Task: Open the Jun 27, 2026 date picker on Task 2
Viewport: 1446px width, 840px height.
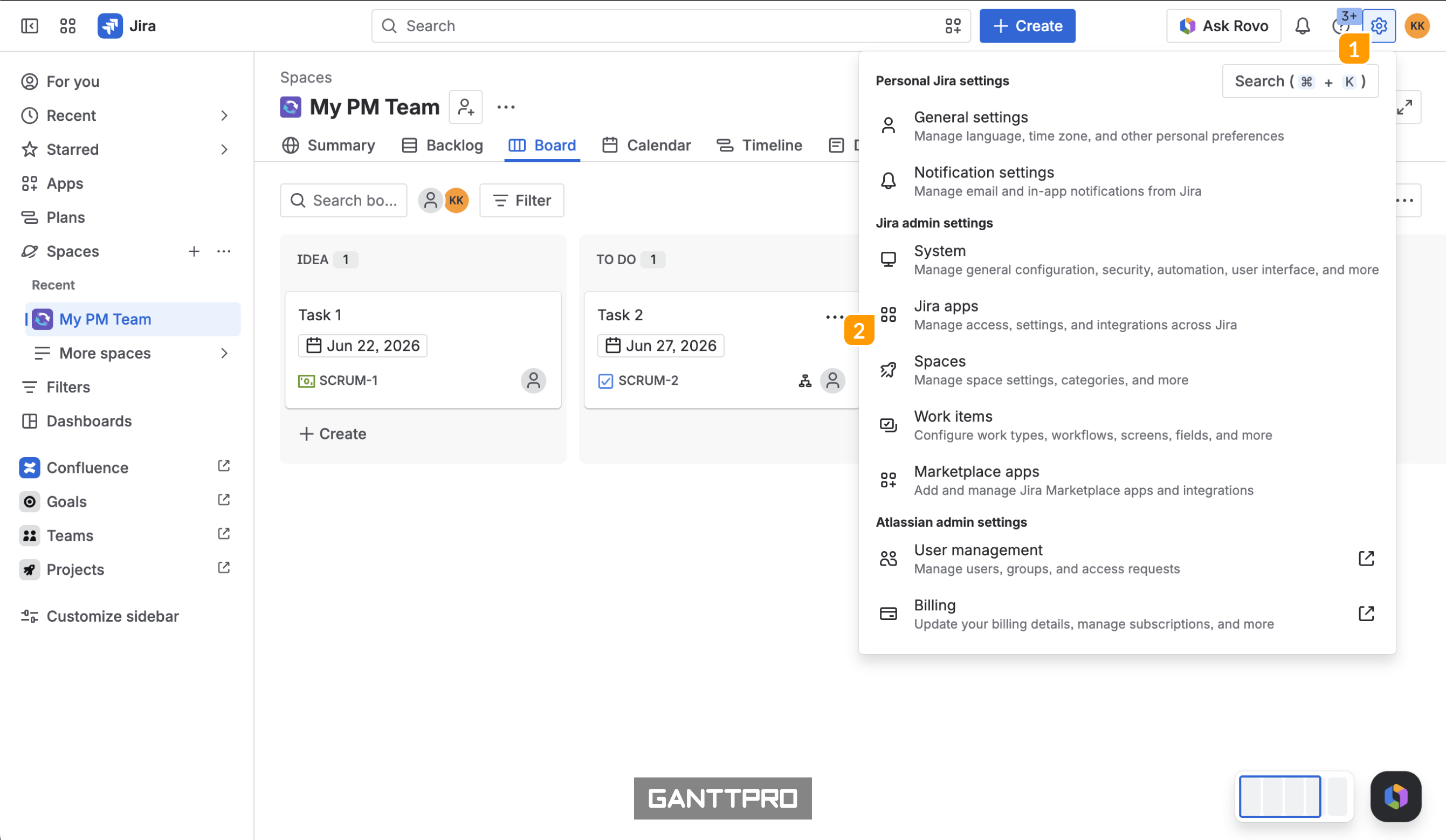Action: pos(660,346)
